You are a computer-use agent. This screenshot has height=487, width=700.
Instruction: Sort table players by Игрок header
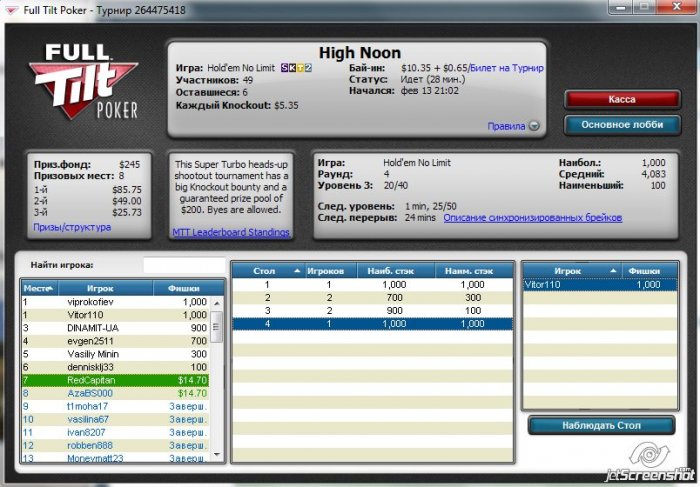572,271
